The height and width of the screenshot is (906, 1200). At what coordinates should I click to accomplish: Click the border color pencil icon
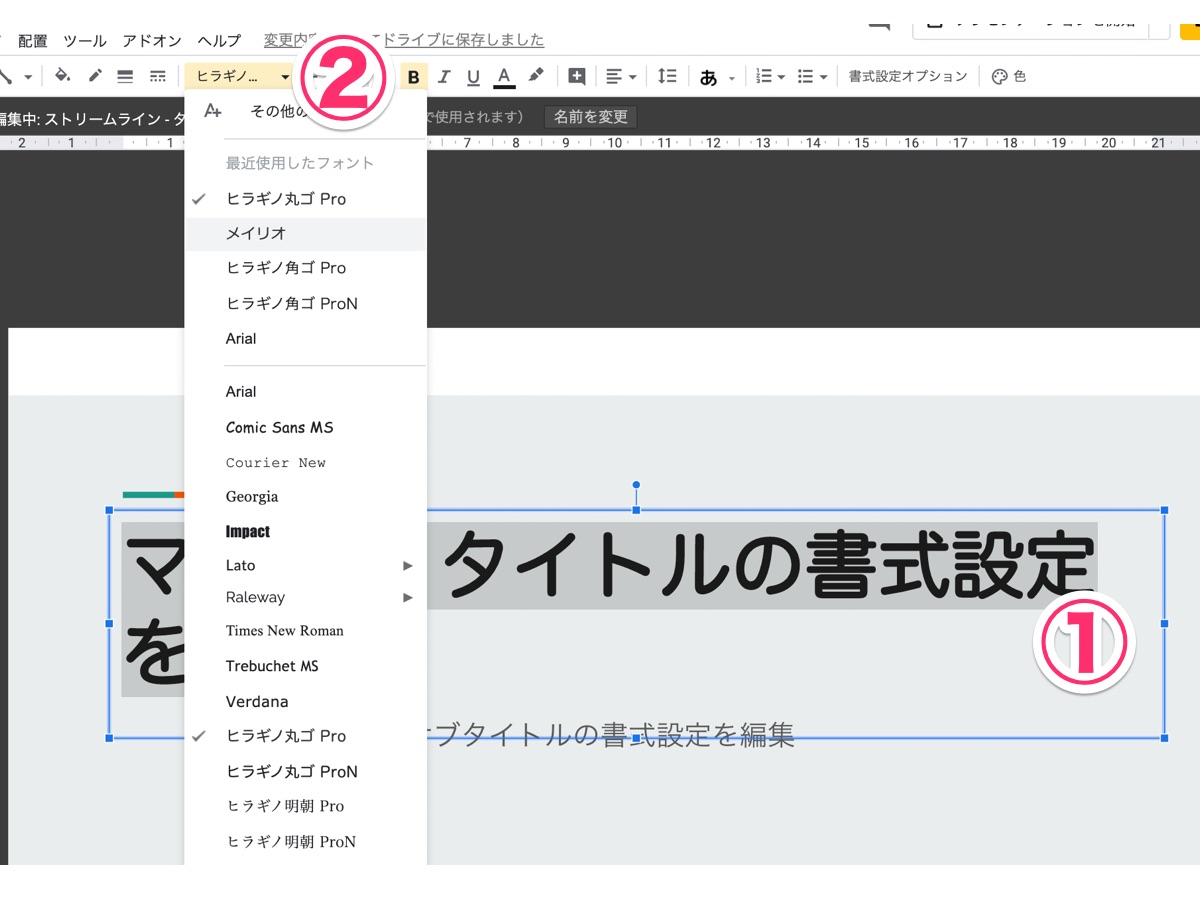(x=95, y=76)
